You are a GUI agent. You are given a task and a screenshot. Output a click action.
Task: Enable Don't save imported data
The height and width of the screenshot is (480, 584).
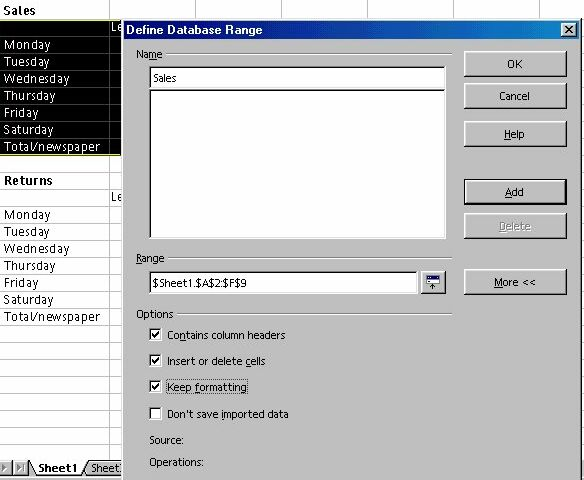155,414
